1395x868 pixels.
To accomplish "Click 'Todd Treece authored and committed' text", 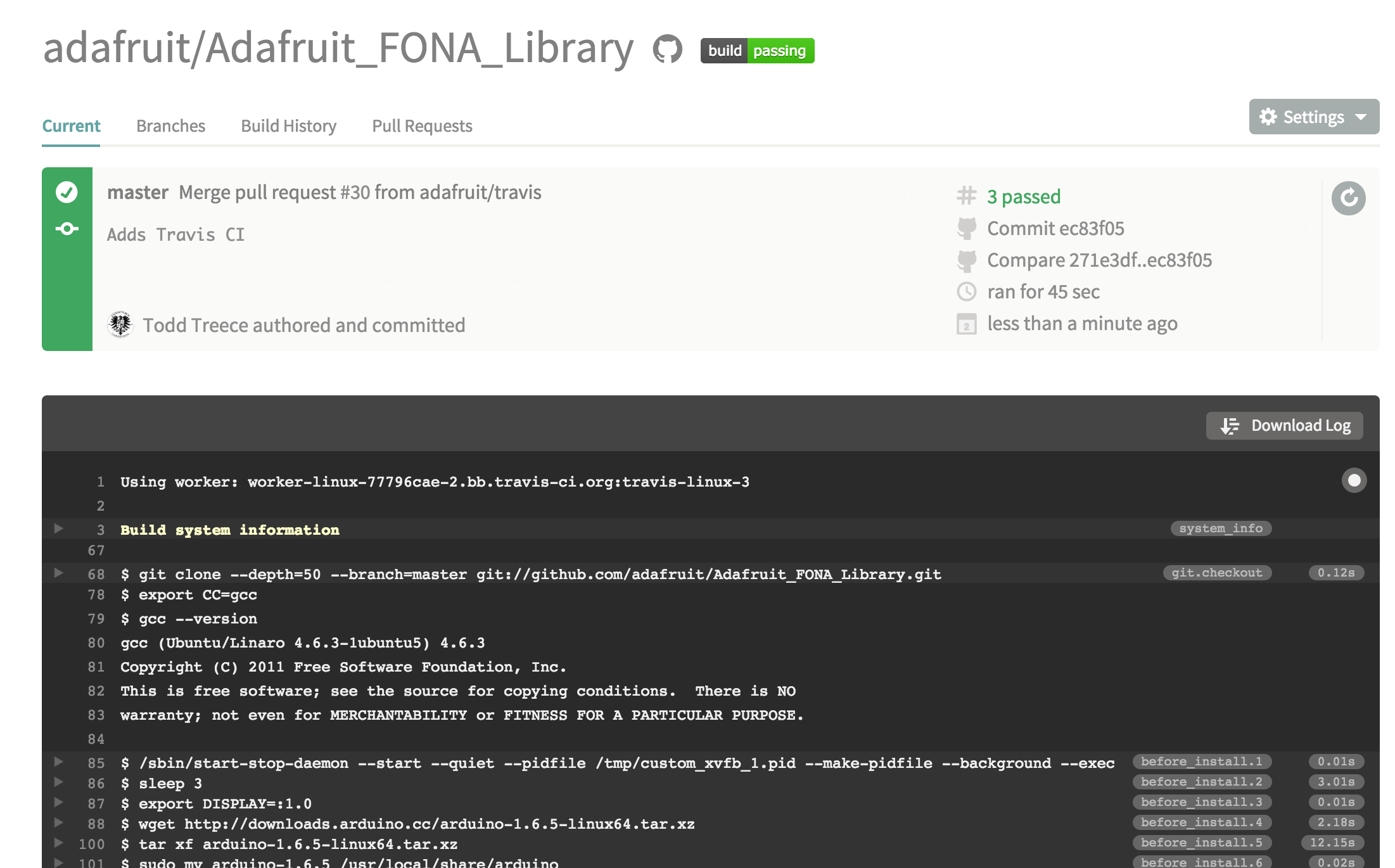I will point(303,325).
